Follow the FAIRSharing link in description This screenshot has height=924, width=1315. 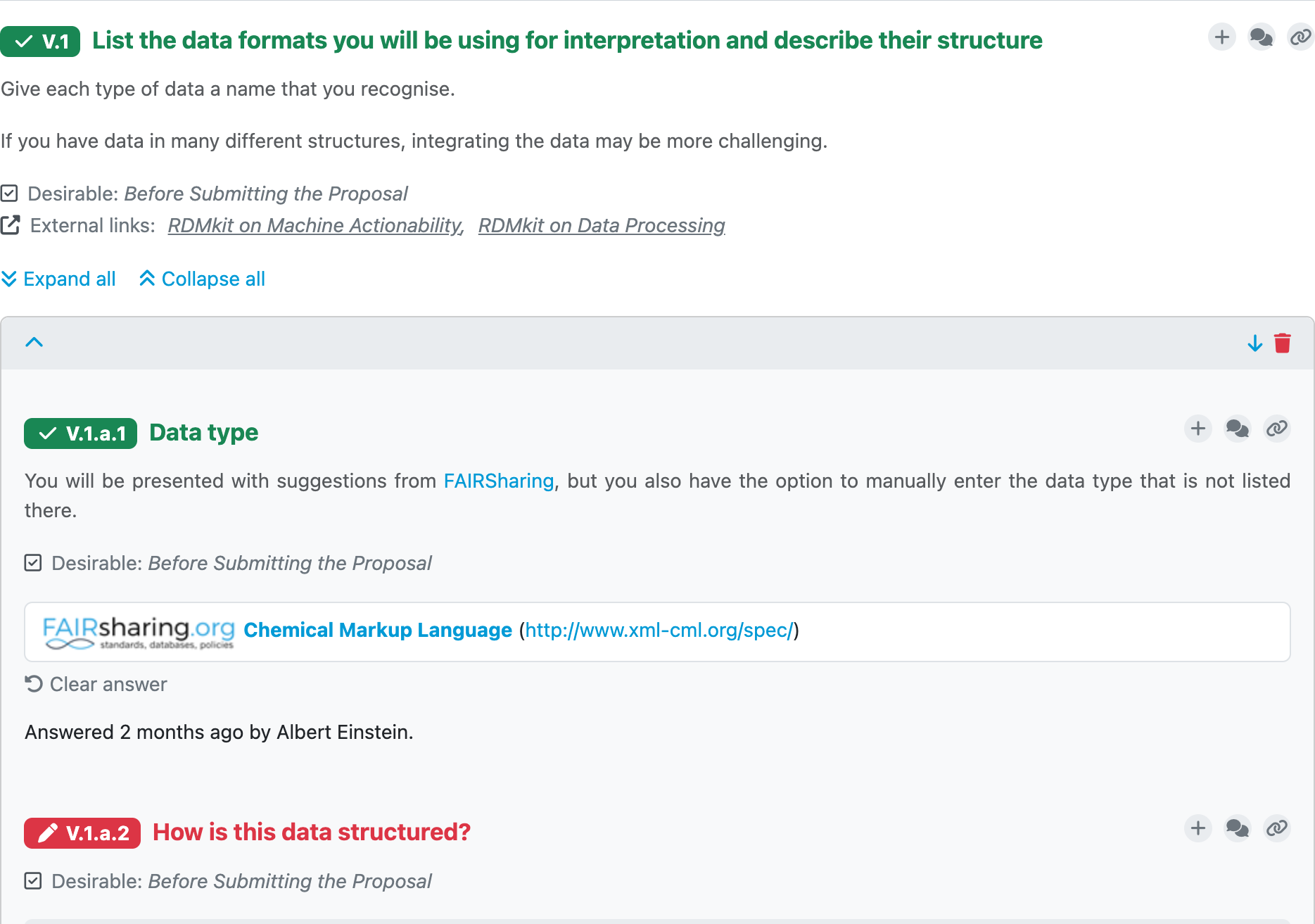[x=499, y=481]
